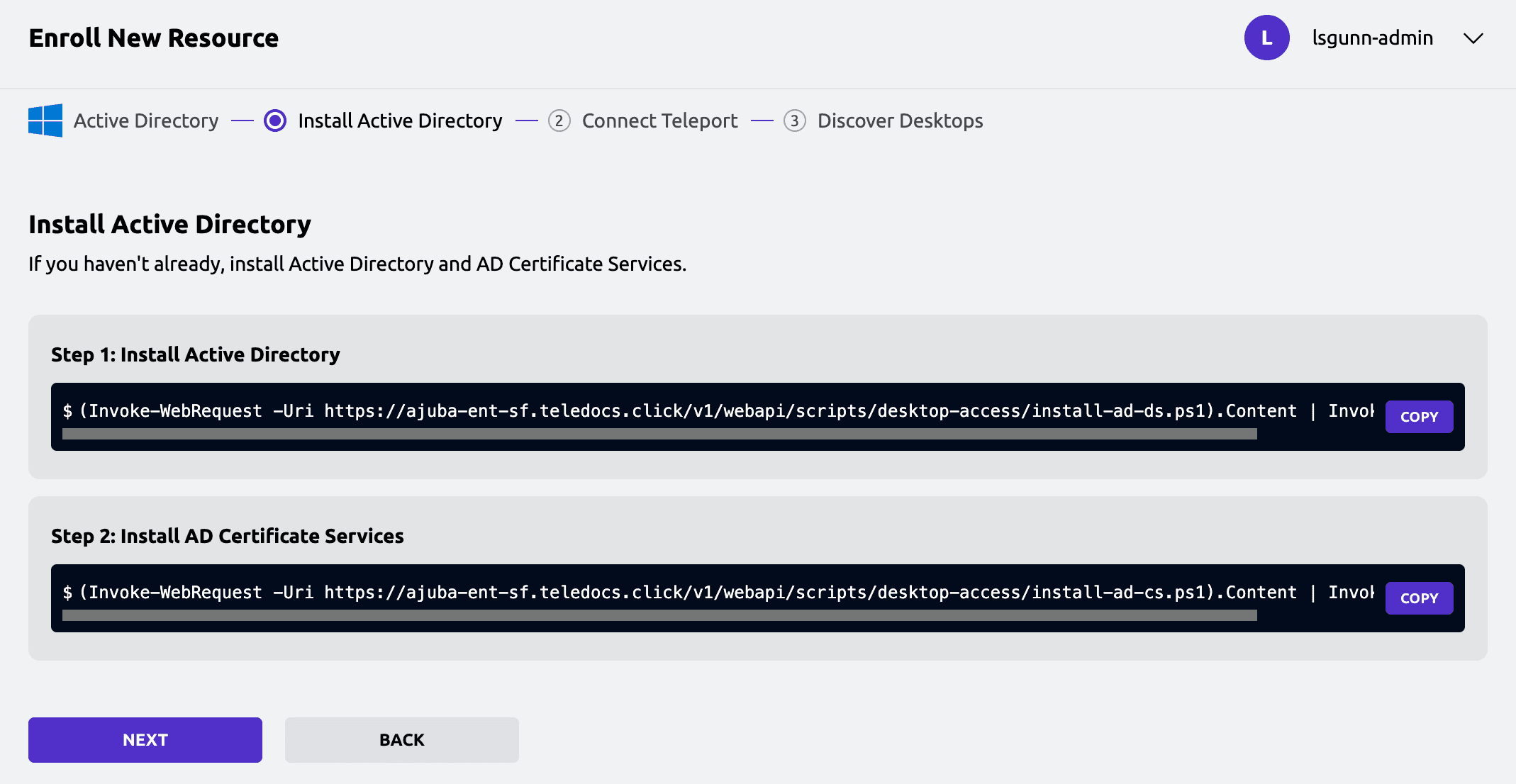Click the Windows Active Directory icon
Viewport: 1516px width, 784px height.
(x=45, y=120)
